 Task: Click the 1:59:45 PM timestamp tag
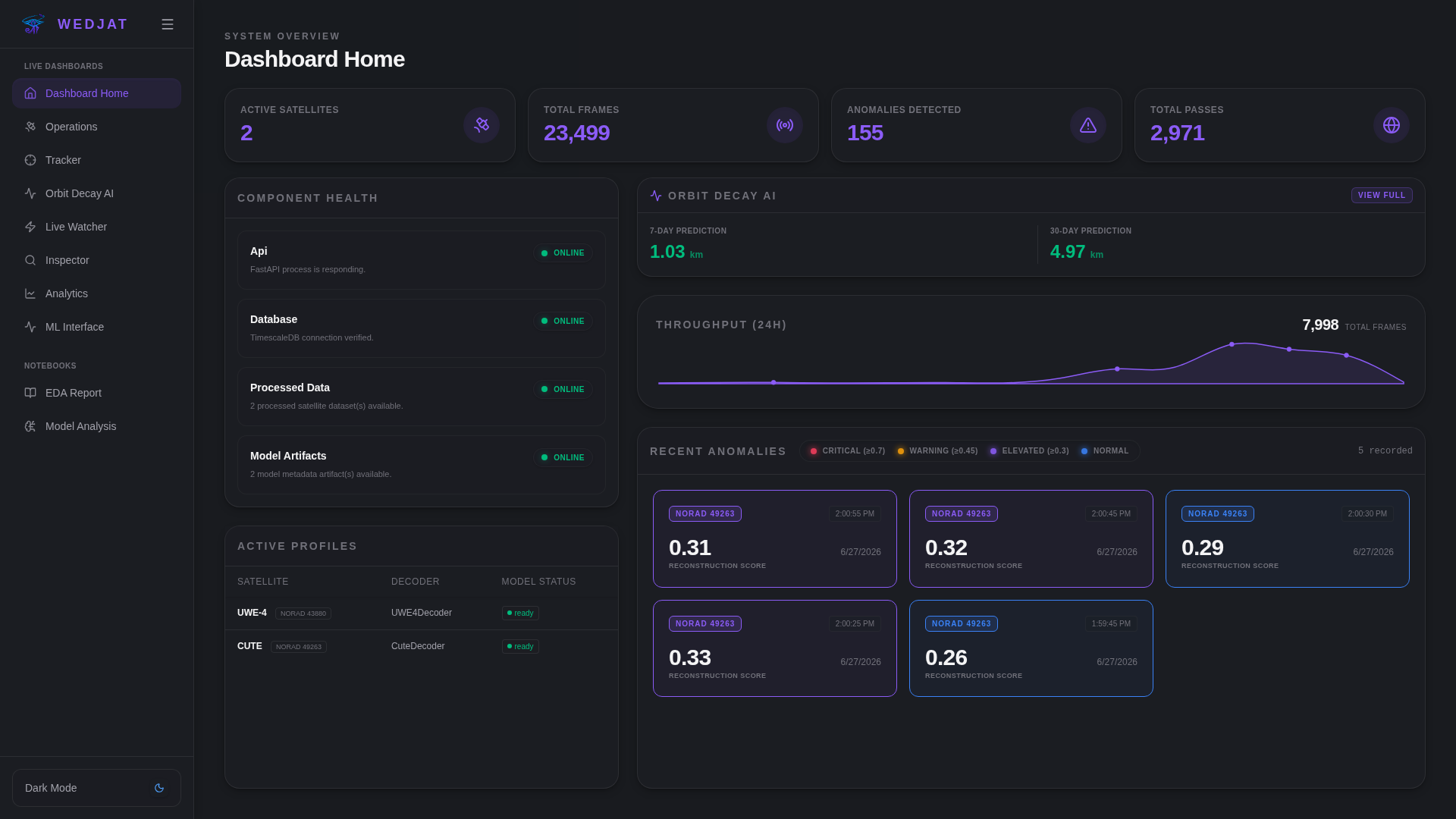pos(1111,624)
